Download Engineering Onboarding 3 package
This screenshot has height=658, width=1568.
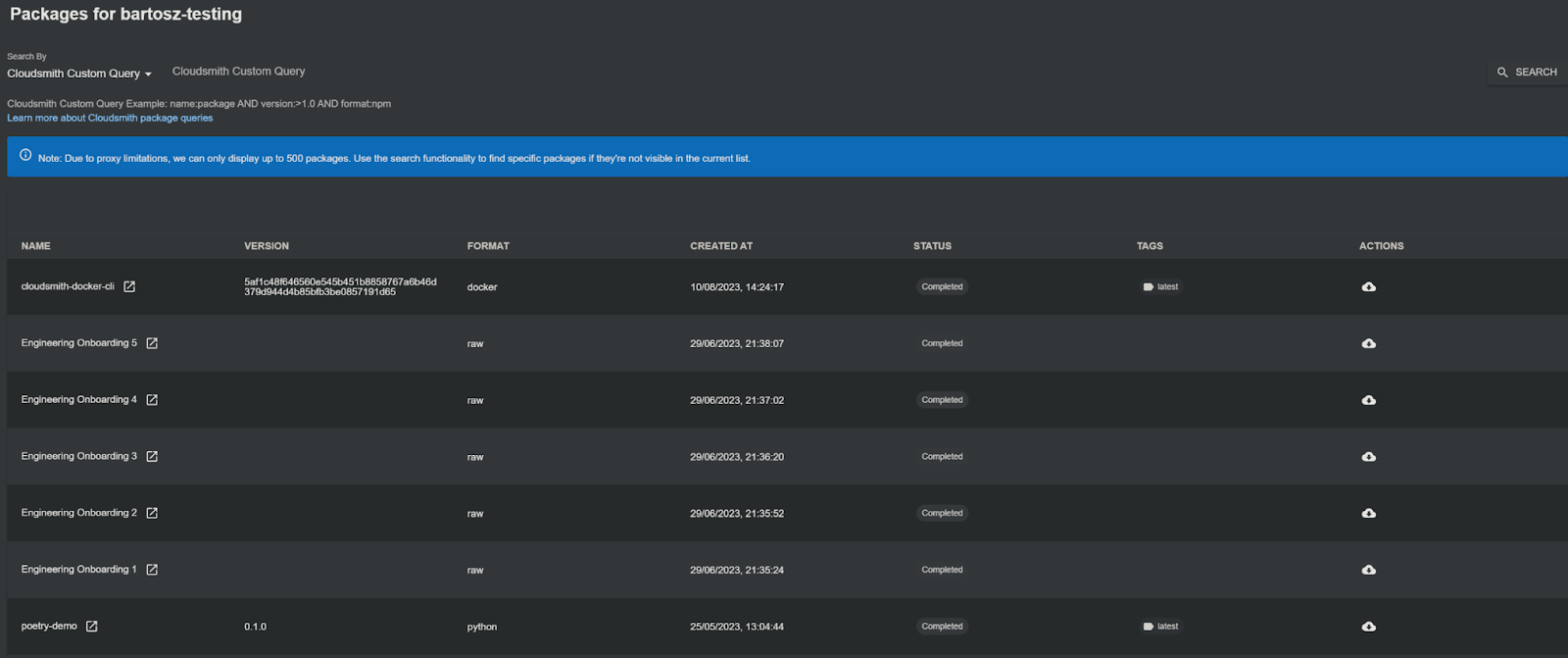1369,457
